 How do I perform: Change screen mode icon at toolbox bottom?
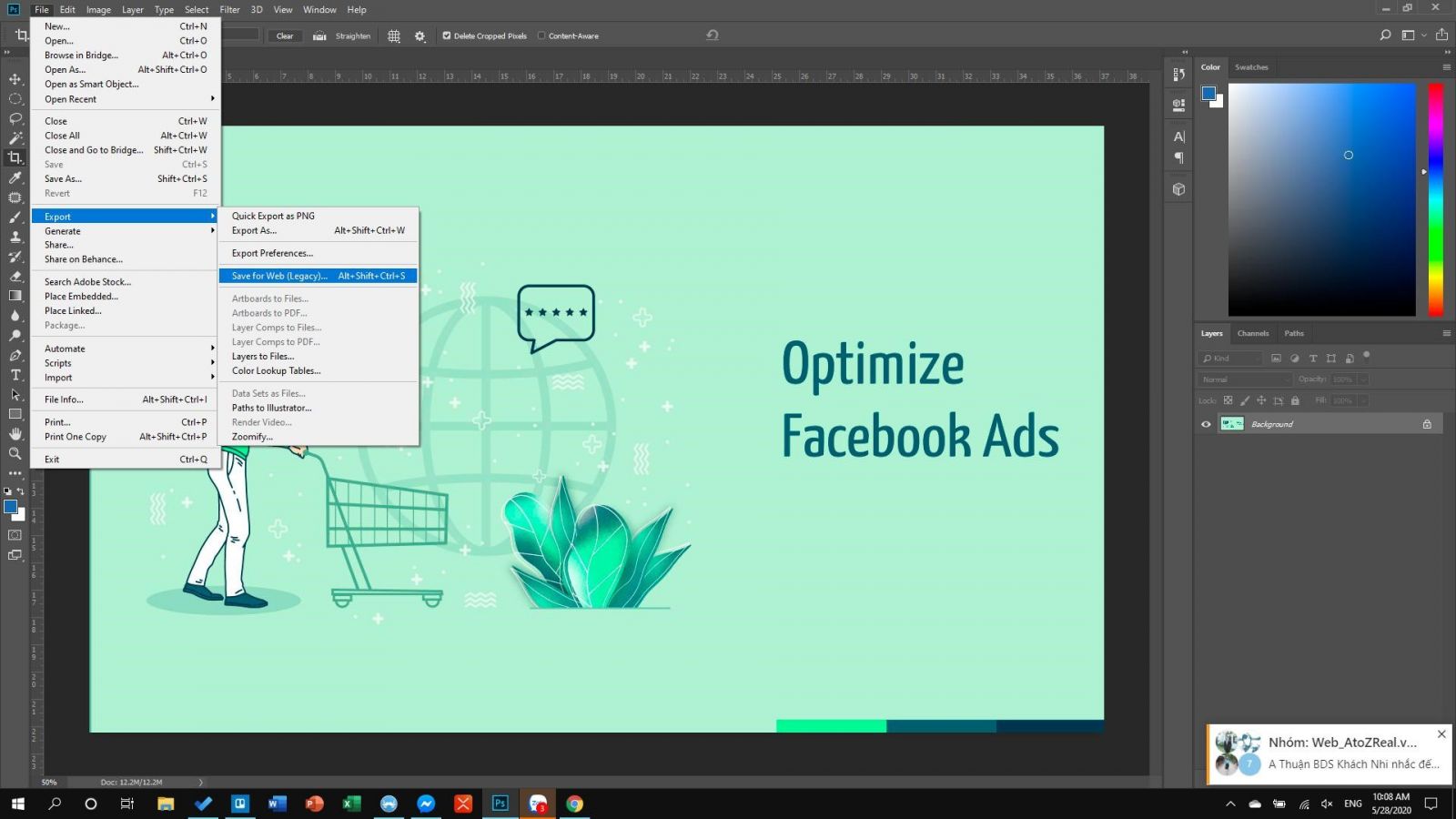click(15, 555)
